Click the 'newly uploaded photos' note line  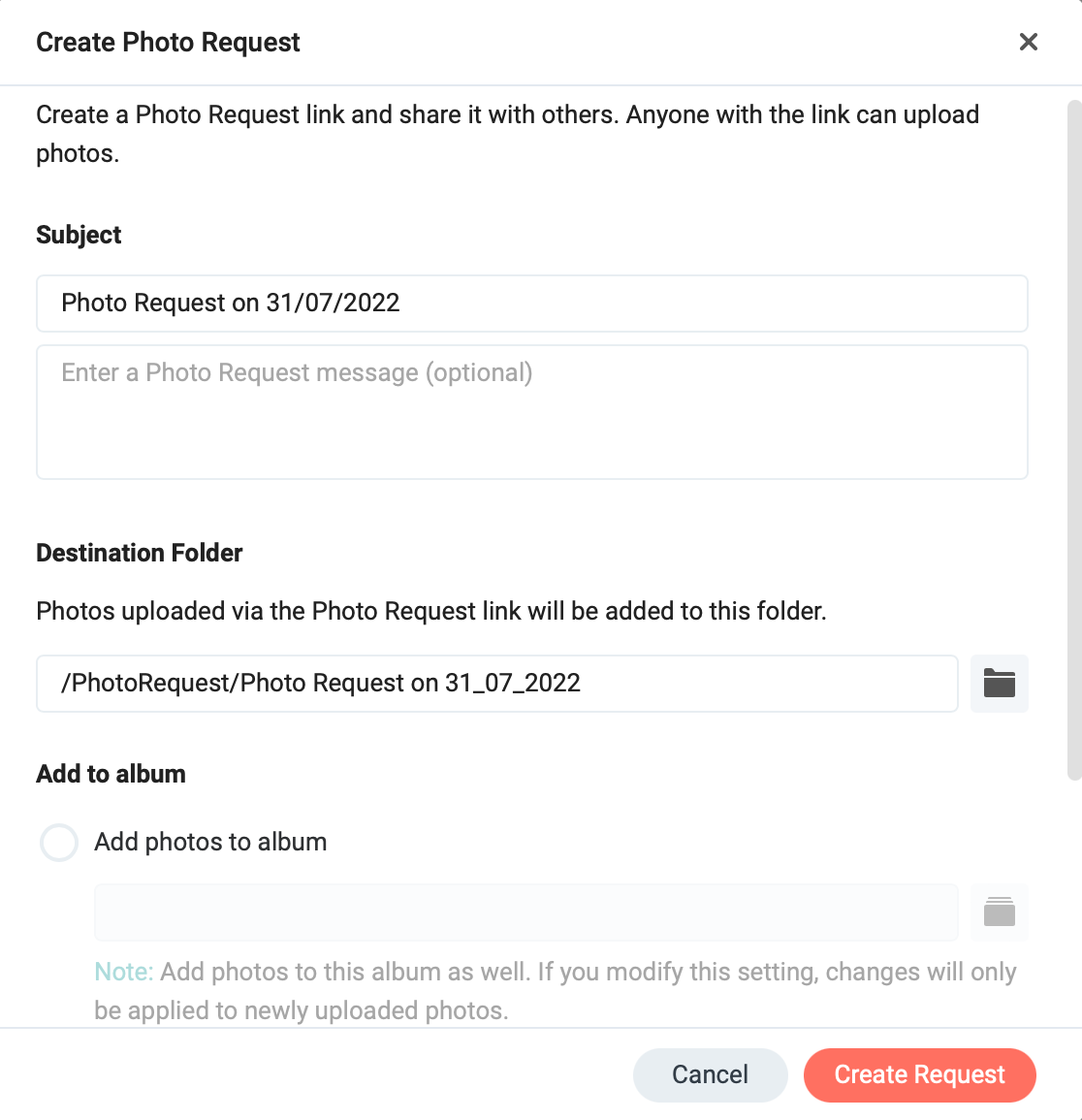[302, 1010]
